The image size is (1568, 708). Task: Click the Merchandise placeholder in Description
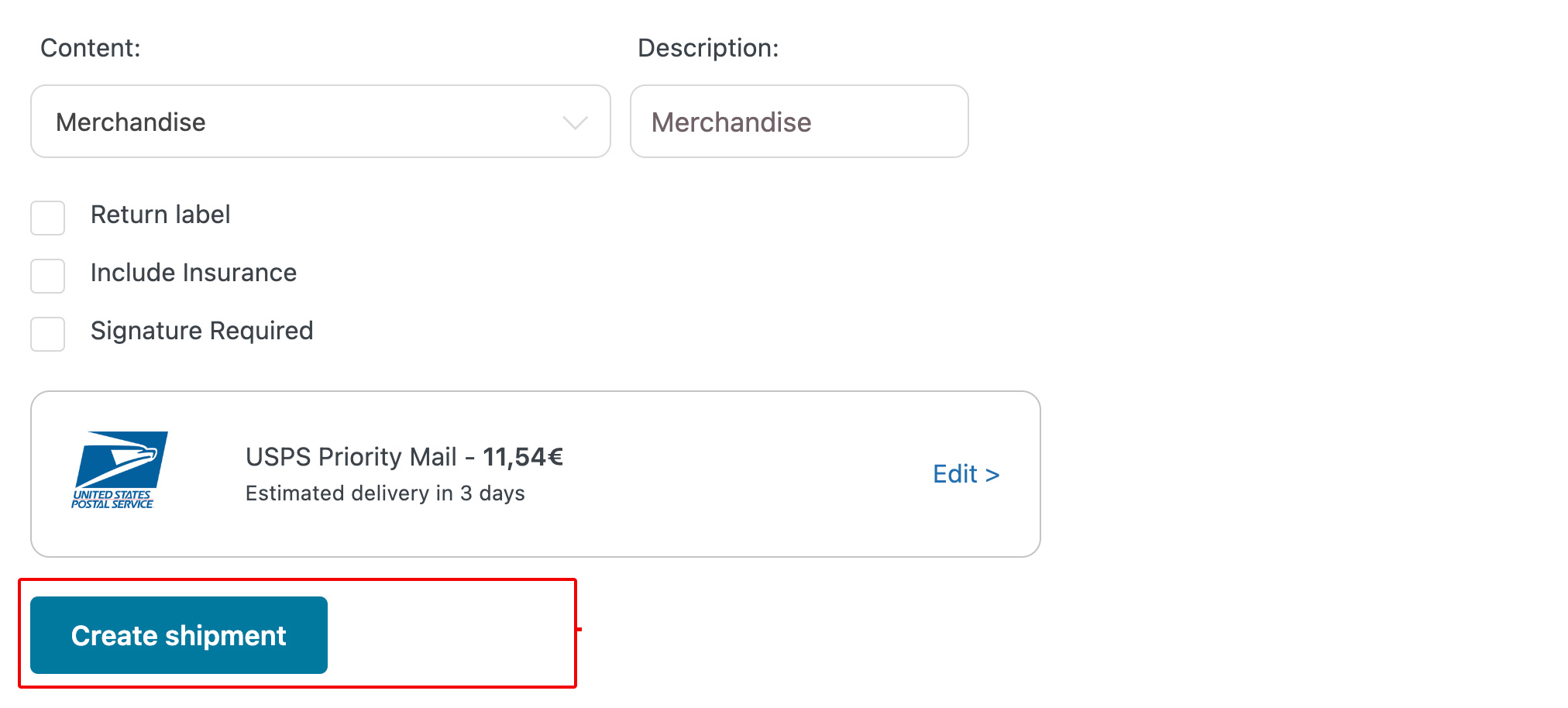pos(731,122)
